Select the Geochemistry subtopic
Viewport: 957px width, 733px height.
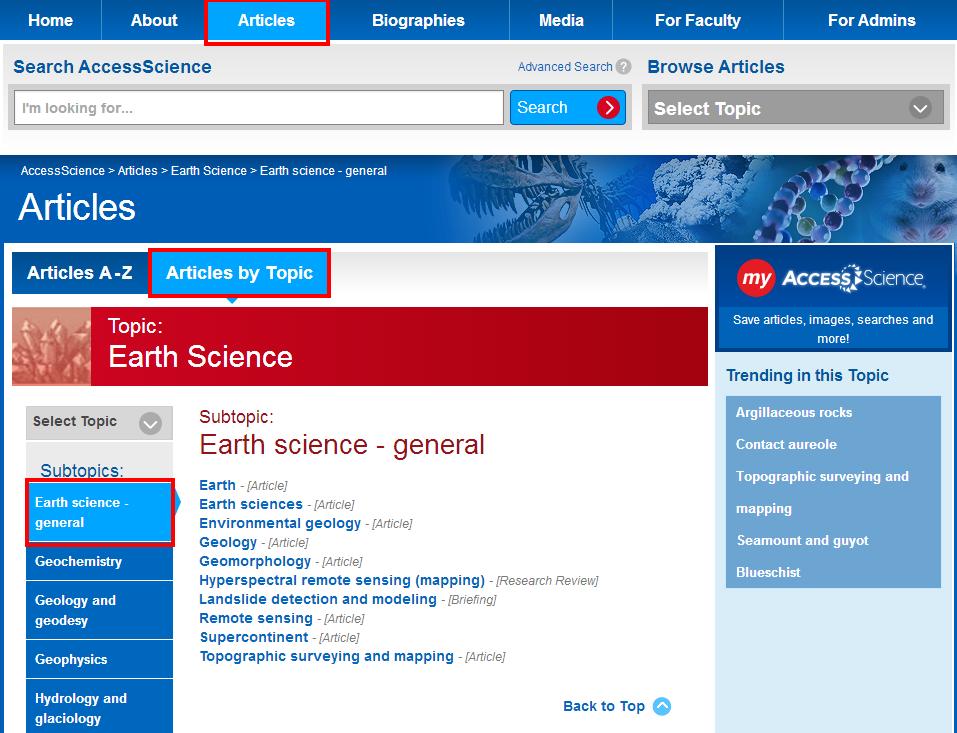click(x=99, y=561)
